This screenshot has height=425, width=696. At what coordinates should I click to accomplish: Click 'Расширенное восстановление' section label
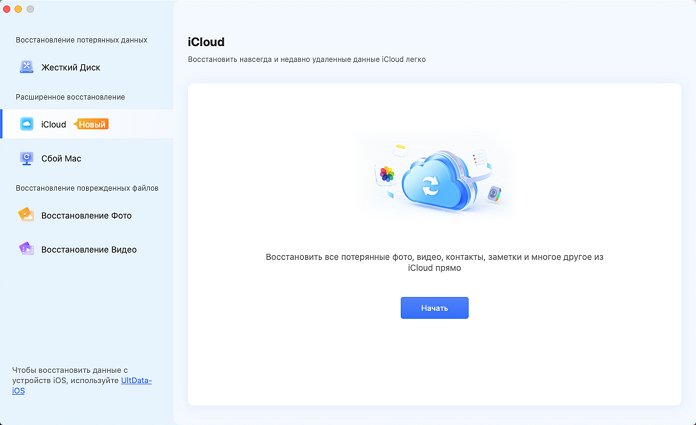(70, 97)
